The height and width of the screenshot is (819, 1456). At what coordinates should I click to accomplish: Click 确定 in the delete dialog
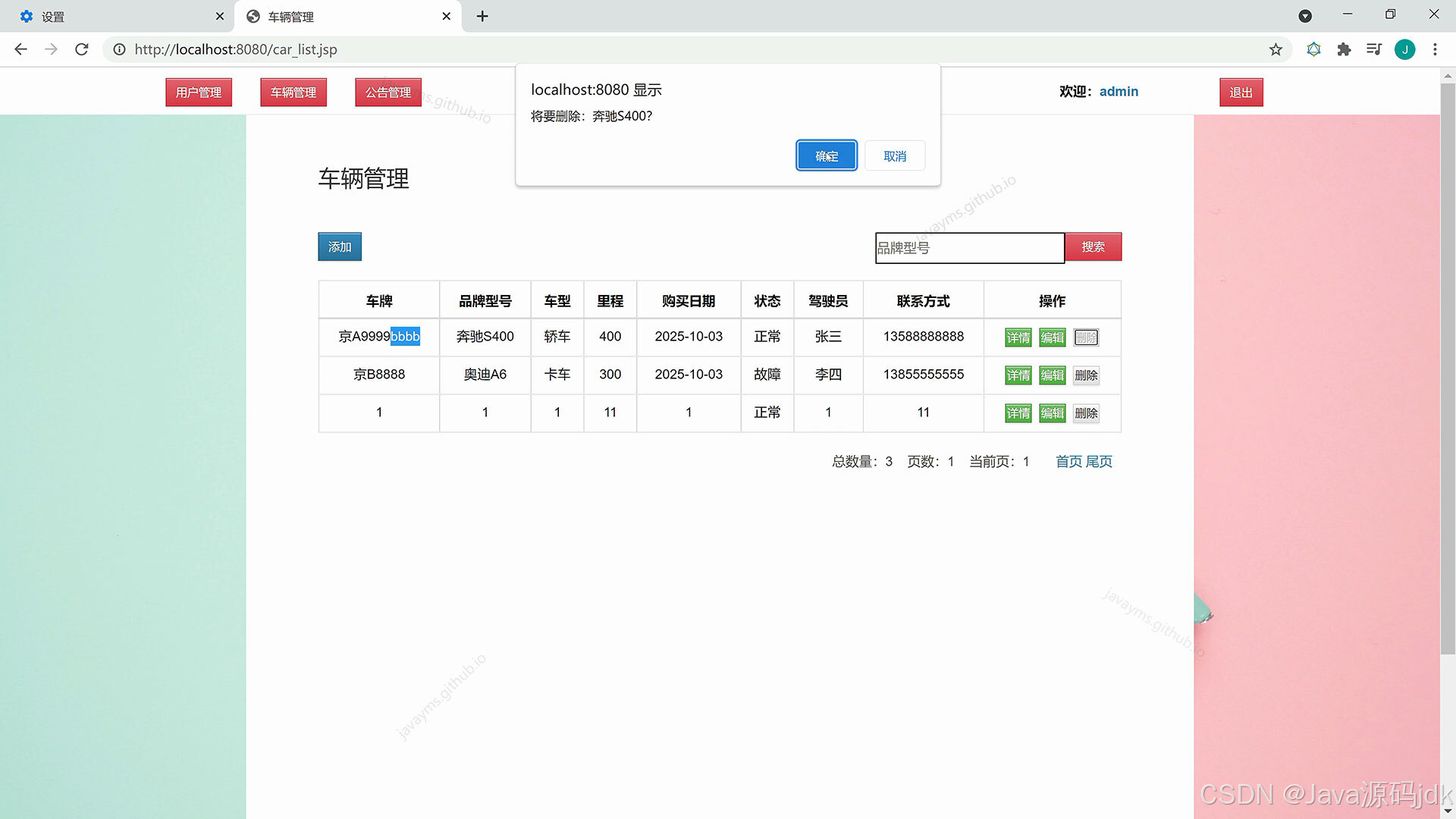point(827,155)
